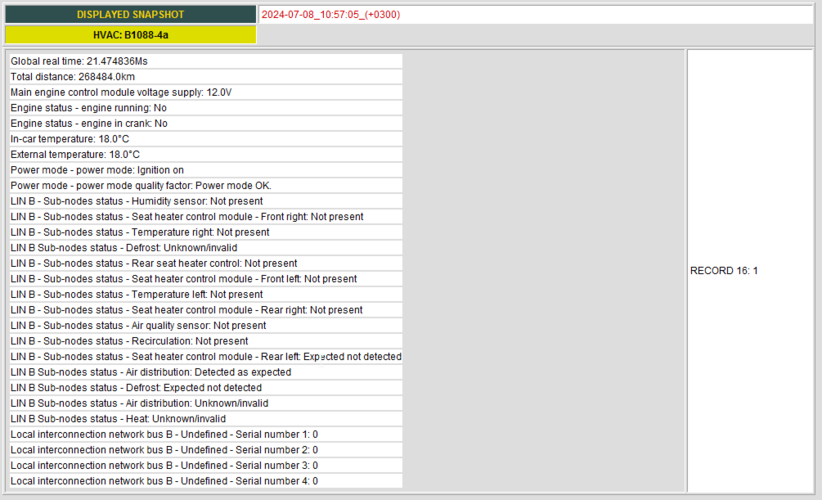
Task: Select Heat: Unknown/invalid row
Action: point(206,419)
